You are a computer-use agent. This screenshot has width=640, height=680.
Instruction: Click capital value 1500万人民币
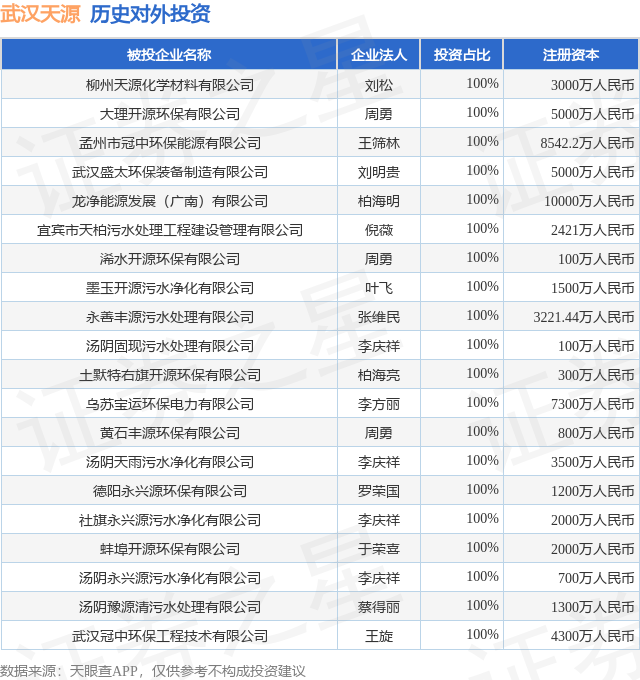[x=592, y=288]
